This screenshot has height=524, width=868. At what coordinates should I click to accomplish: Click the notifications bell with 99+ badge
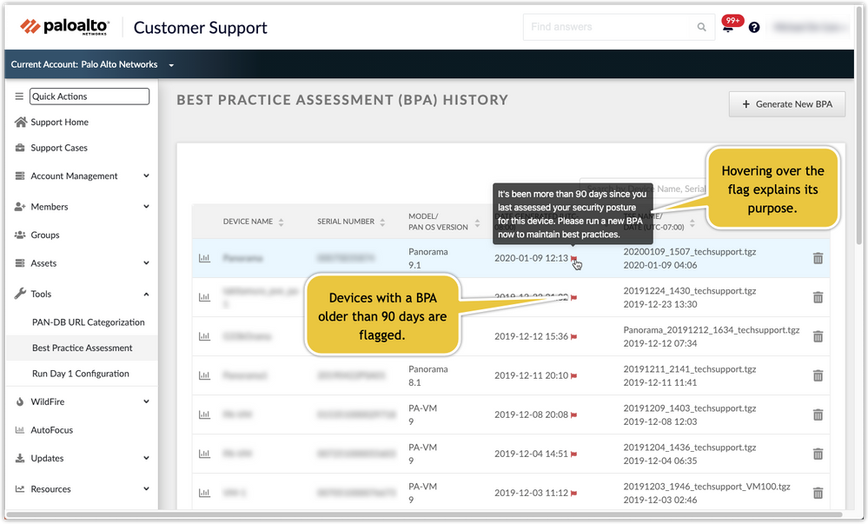pyautogui.click(x=728, y=27)
